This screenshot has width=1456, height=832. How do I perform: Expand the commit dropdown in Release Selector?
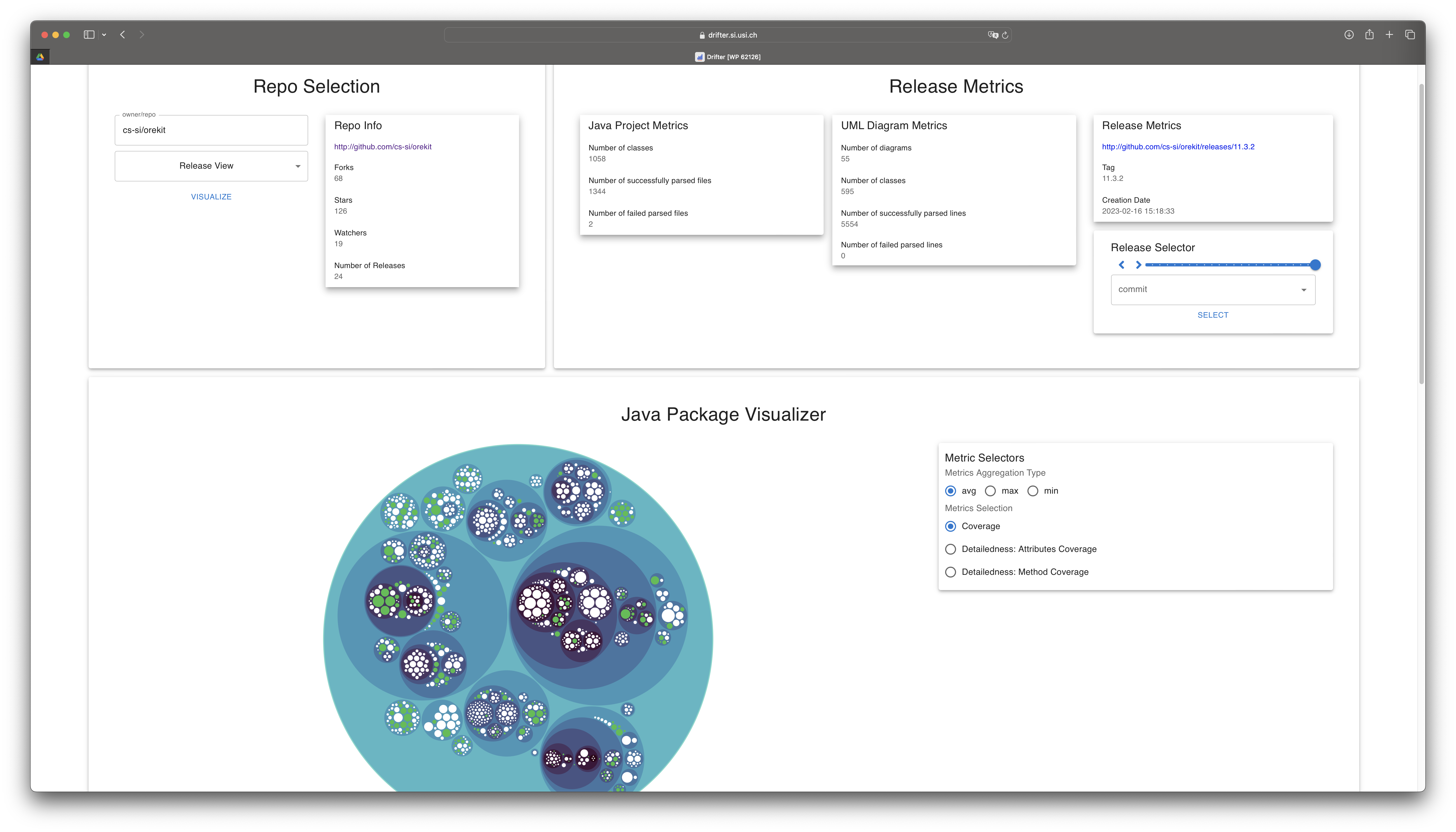pyautogui.click(x=1213, y=290)
